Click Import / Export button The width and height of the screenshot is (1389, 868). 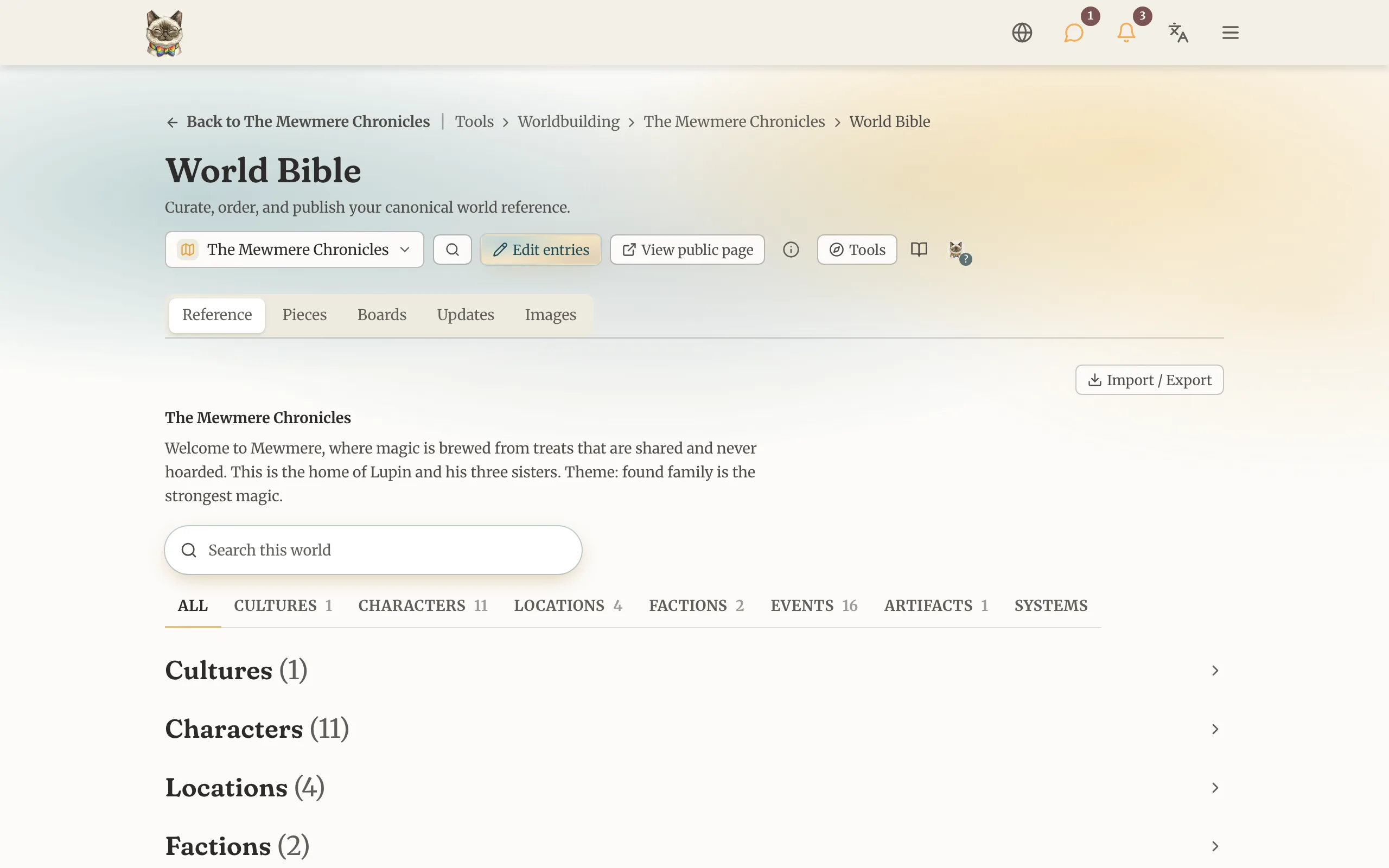[x=1149, y=380]
